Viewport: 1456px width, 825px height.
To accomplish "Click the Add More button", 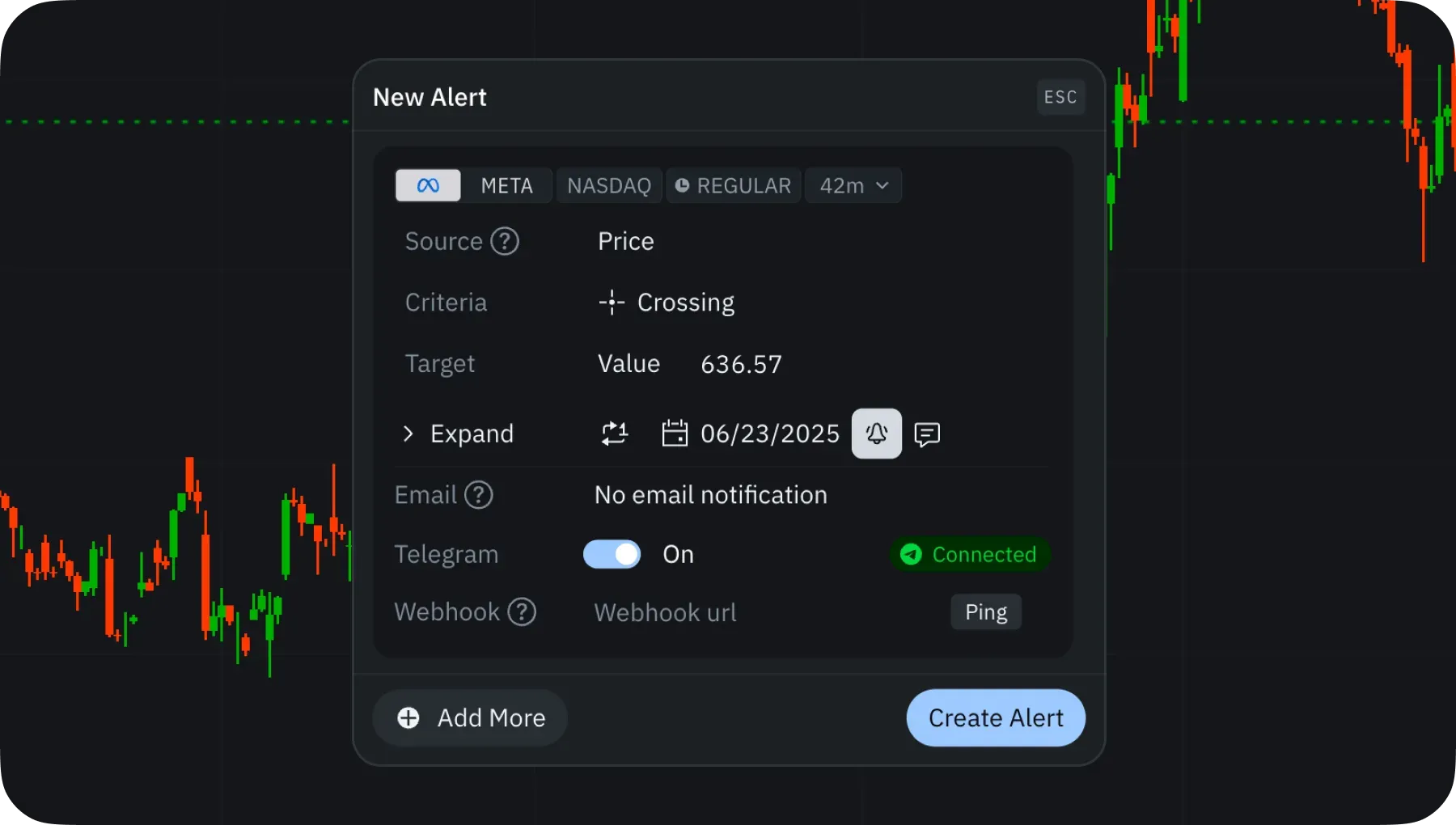I will 470,717.
